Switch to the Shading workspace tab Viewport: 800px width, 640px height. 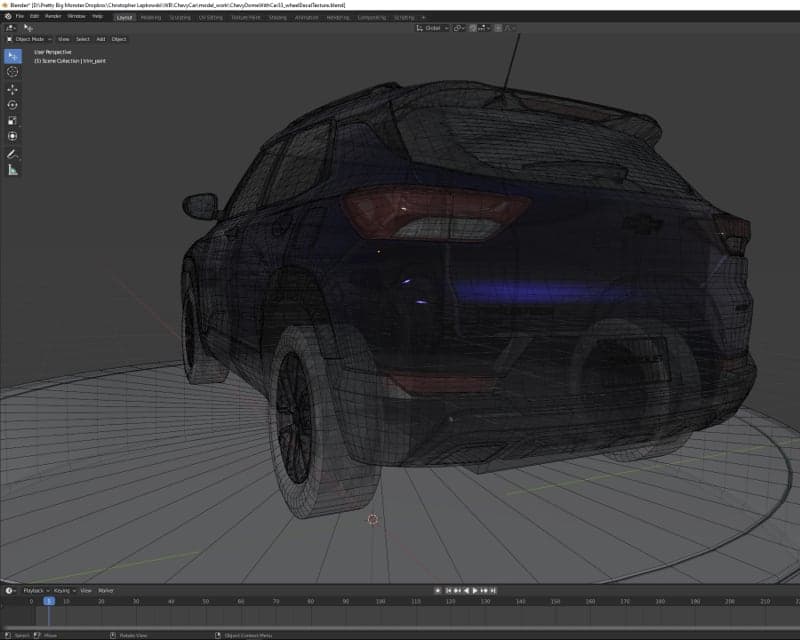pyautogui.click(x=278, y=17)
